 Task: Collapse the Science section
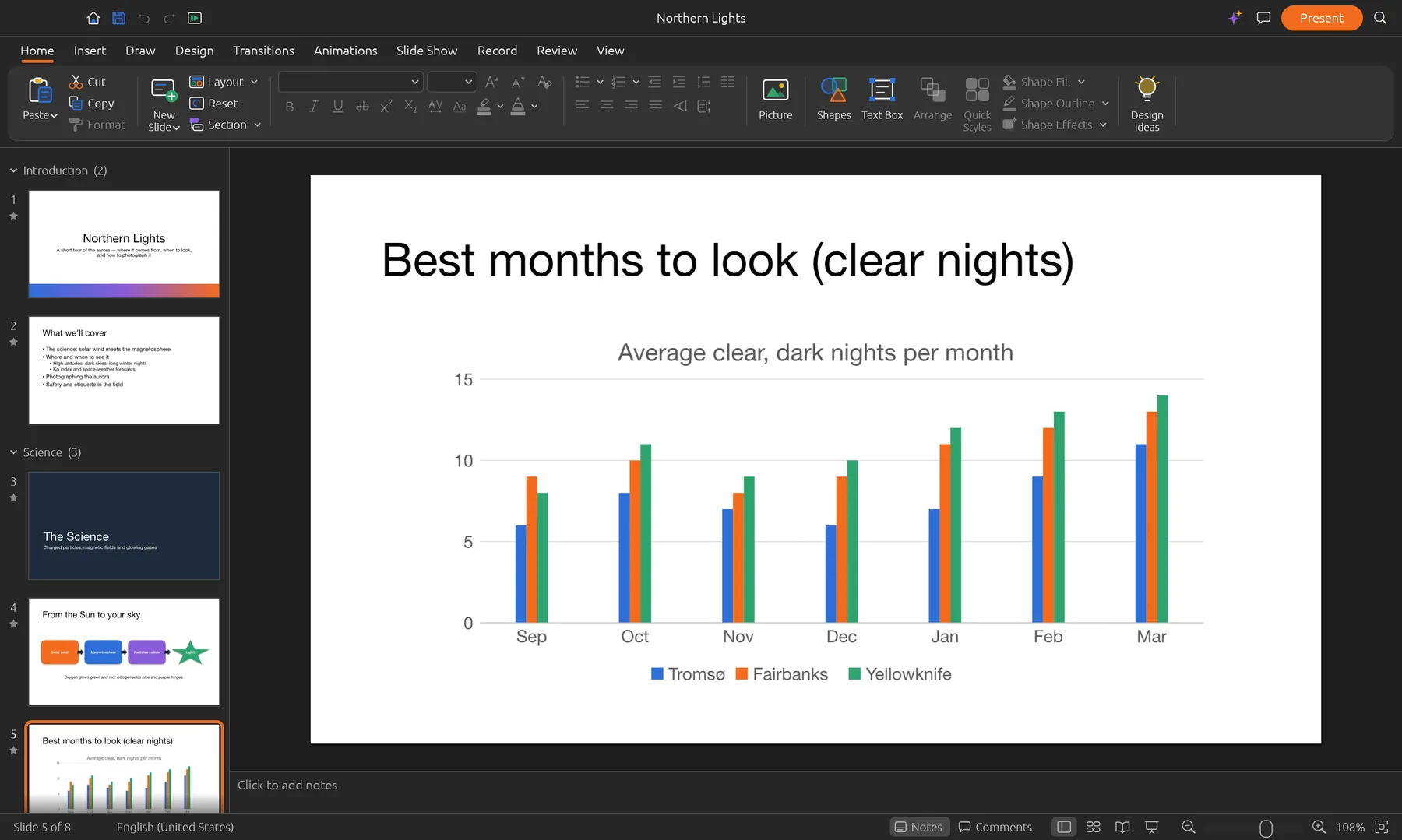tap(13, 452)
